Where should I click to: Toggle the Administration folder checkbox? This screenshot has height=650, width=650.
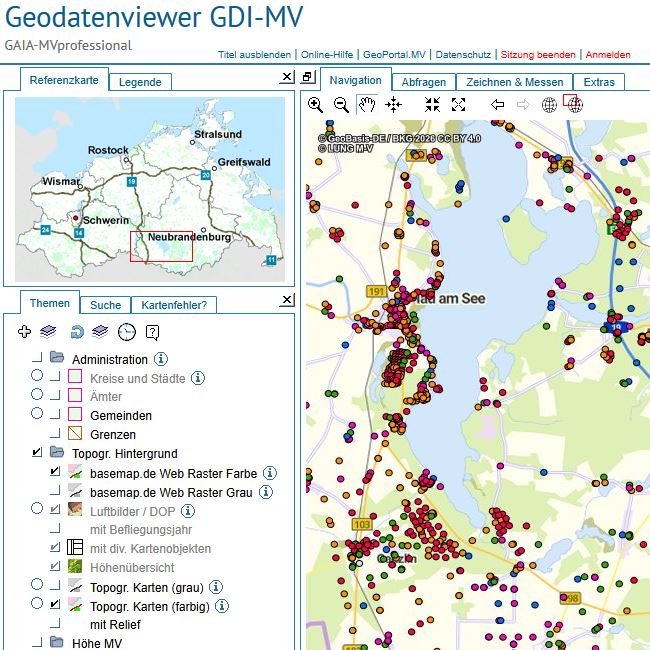[x=37, y=357]
